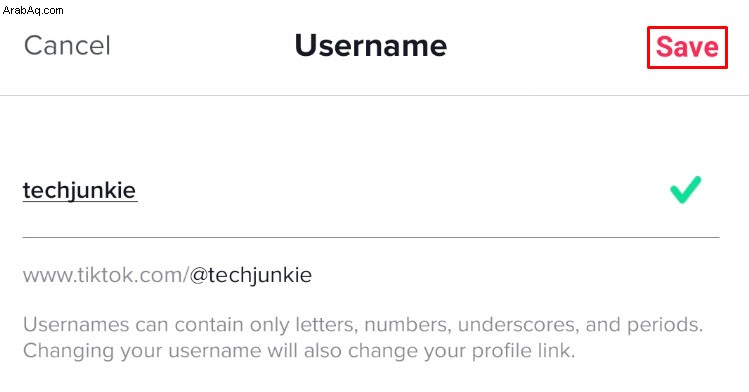Click blank header area between Cancel and Username
Image resolution: width=749 pixels, height=392 pixels.
(203, 46)
